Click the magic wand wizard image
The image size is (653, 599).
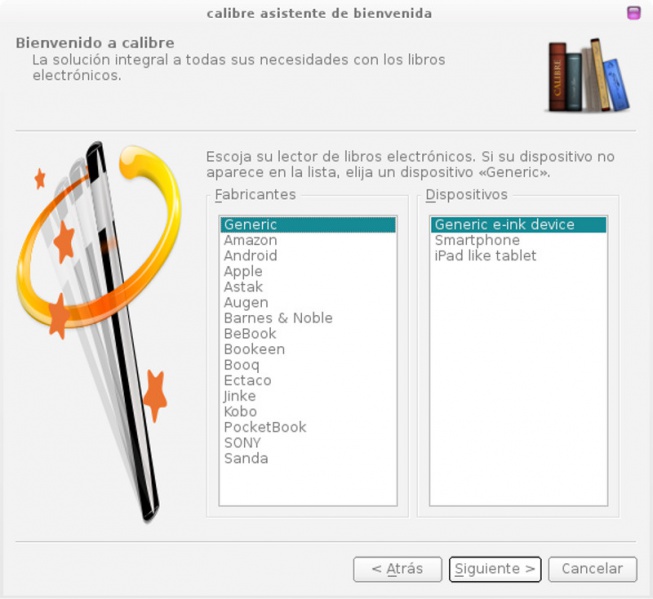[x=99, y=331]
